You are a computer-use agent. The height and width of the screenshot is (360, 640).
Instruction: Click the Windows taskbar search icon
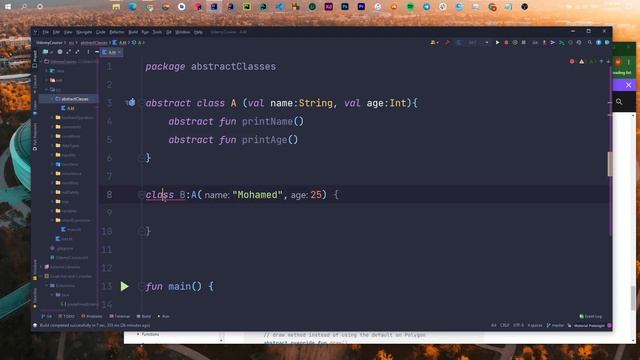(x=24, y=7)
